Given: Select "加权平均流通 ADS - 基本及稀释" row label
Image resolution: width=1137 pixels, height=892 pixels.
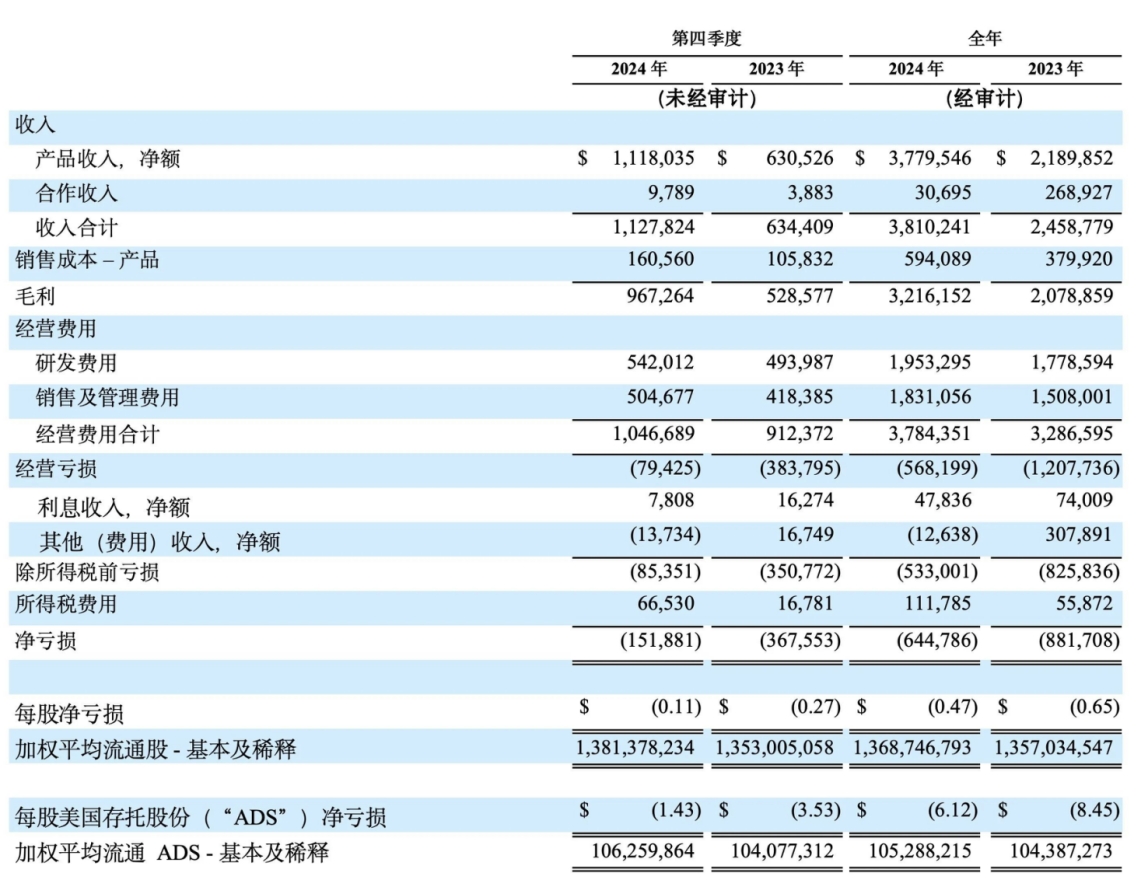Looking at the screenshot, I should coord(172,853).
